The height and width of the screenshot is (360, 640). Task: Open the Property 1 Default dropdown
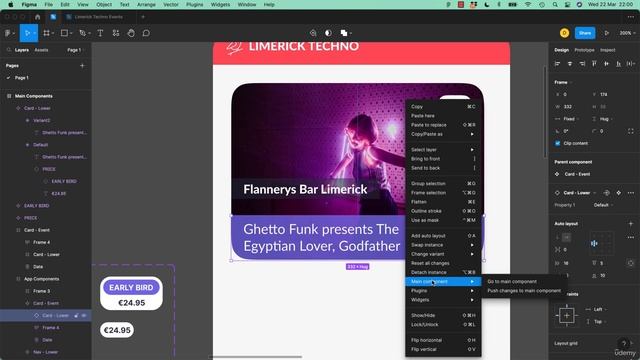pos(603,205)
